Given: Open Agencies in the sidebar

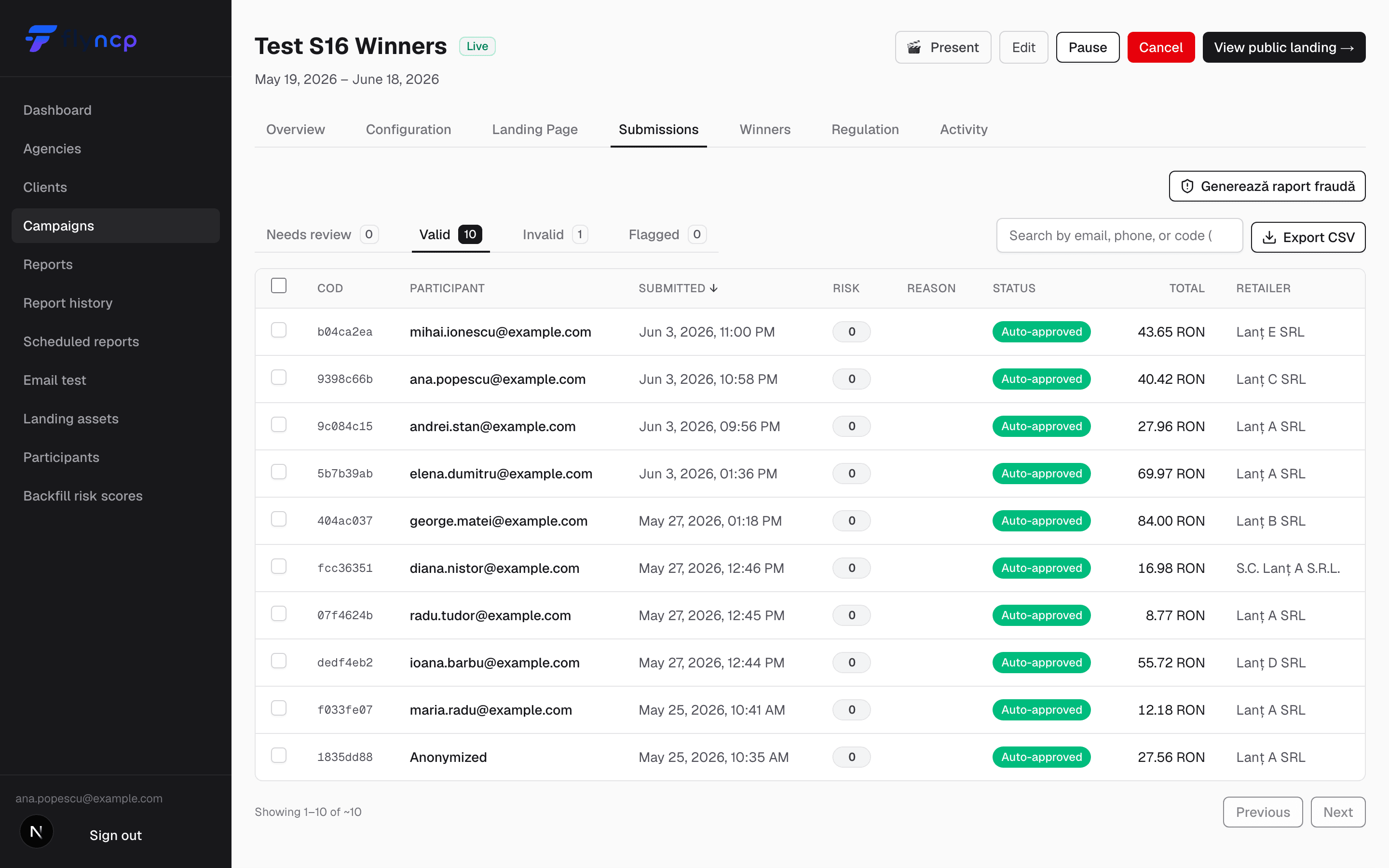Looking at the screenshot, I should [115, 149].
